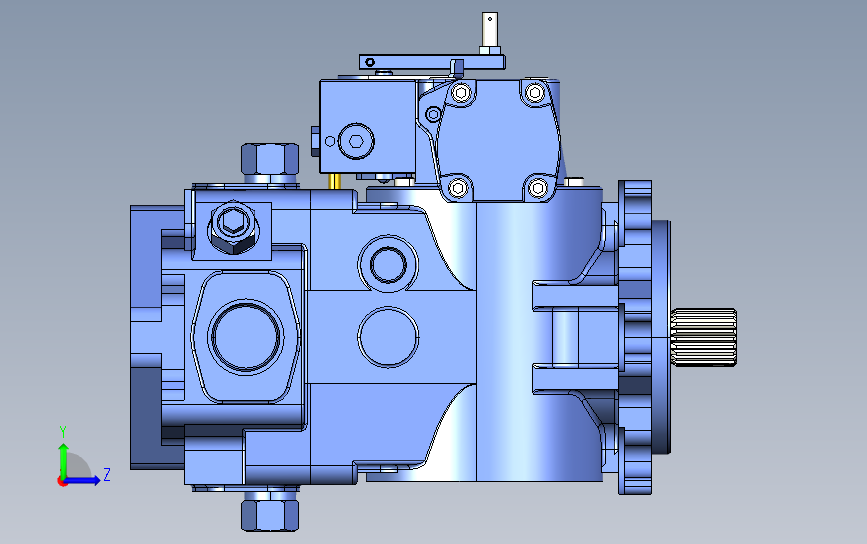
Task: Select the lower-right bolt of the four-bolt cover
Action: [x=537, y=188]
